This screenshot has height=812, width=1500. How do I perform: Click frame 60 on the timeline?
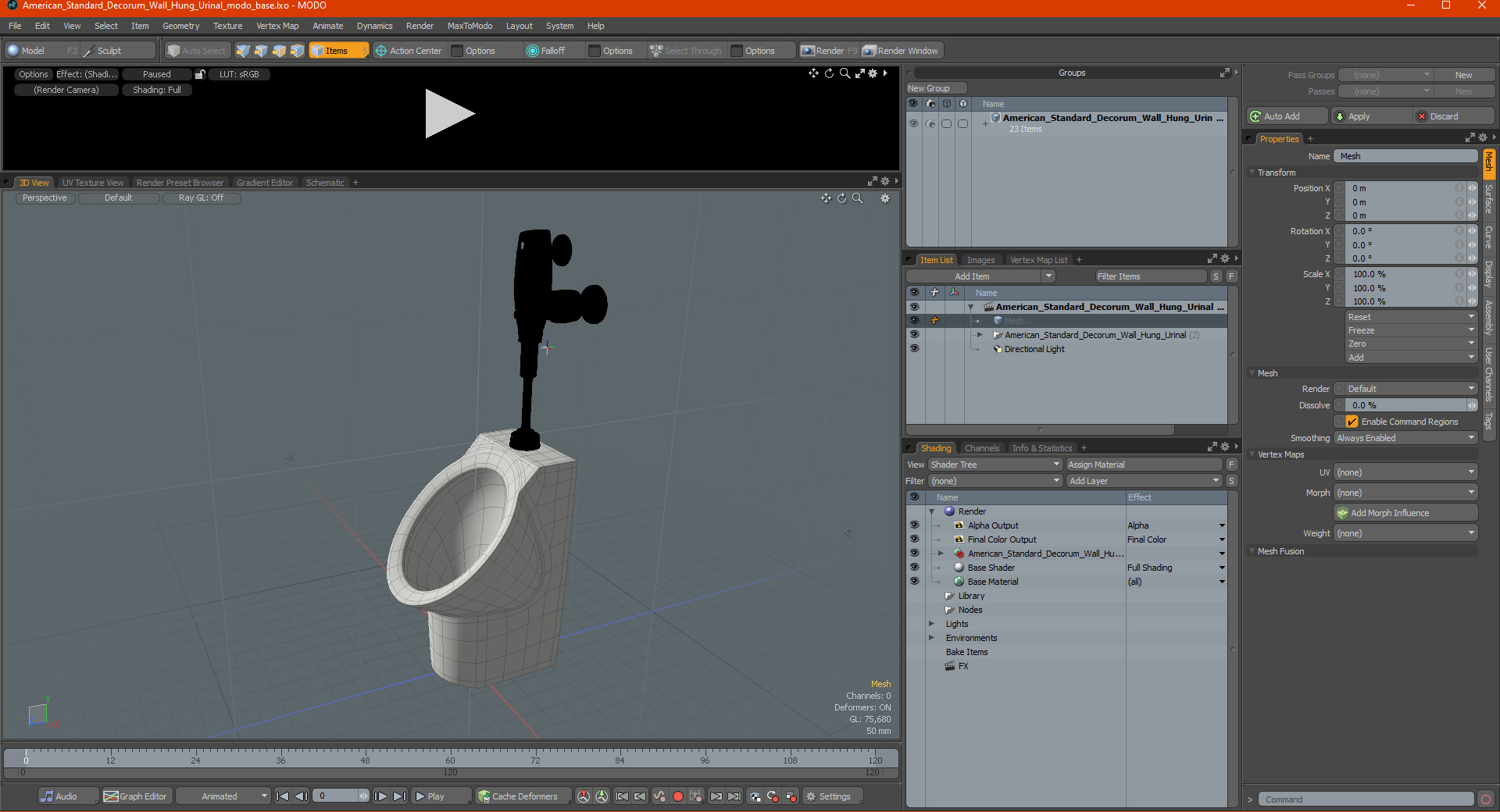[x=450, y=759]
